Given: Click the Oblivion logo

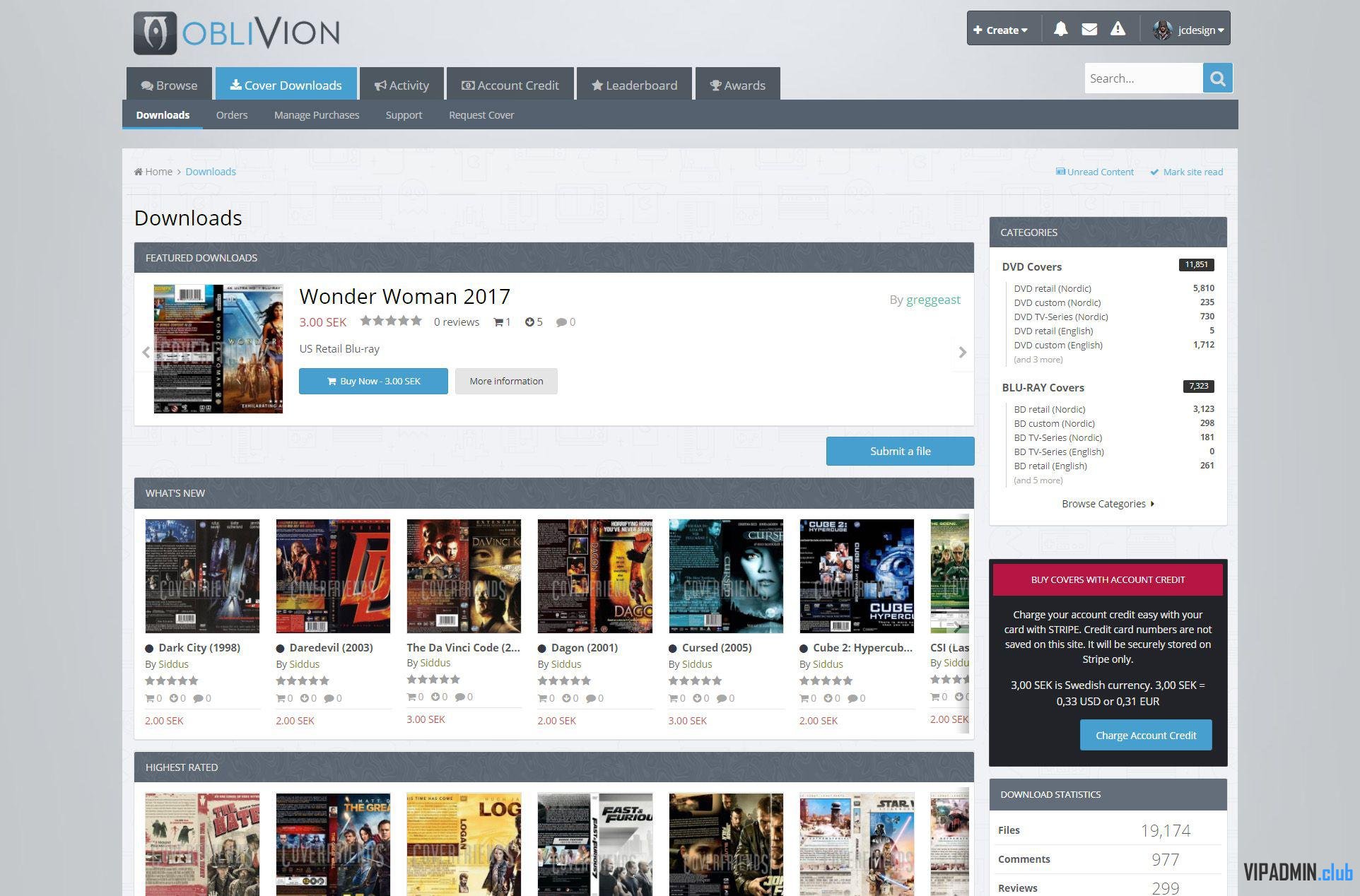Looking at the screenshot, I should [237, 33].
